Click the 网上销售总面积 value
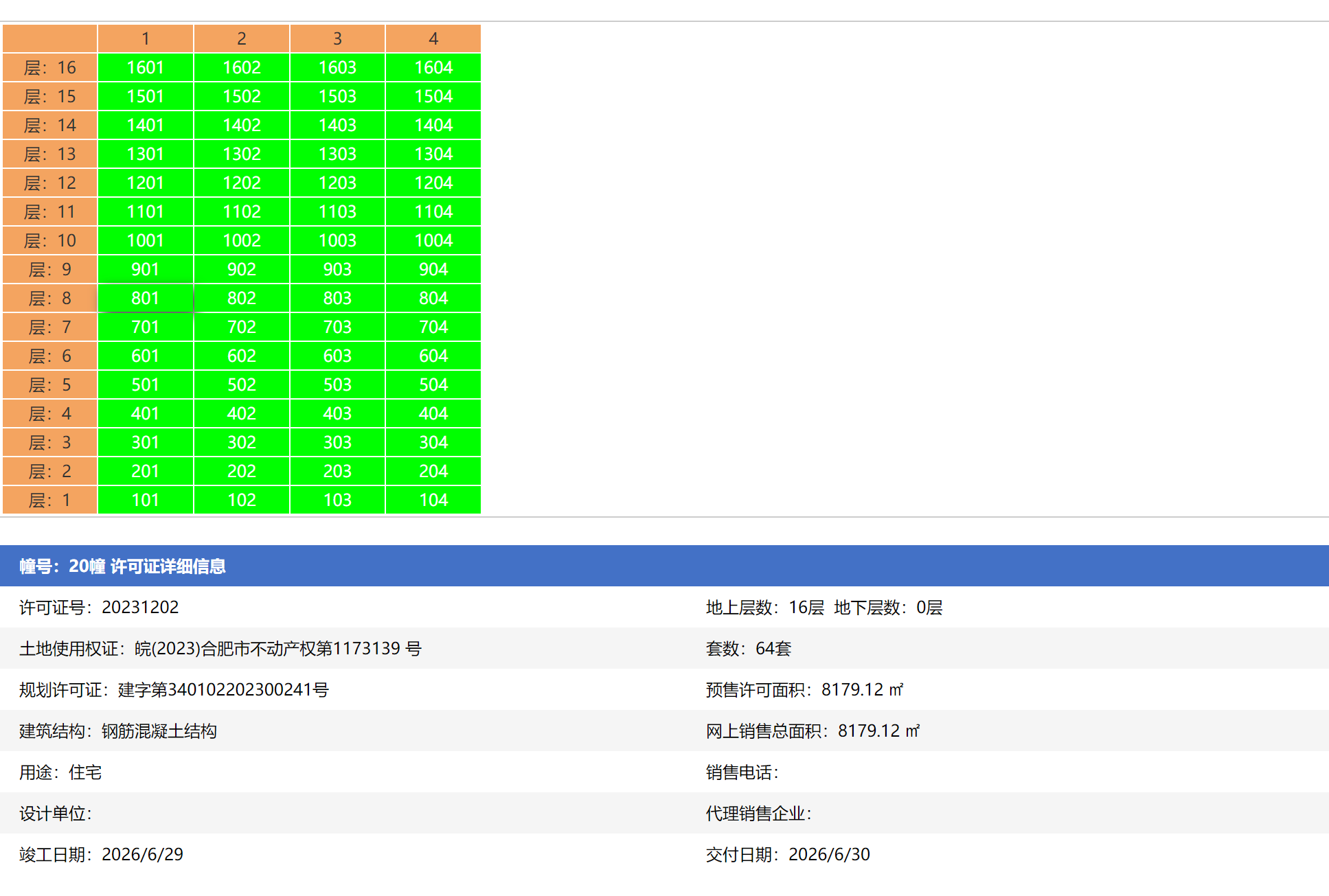This screenshot has height=896, width=1329. [879, 731]
